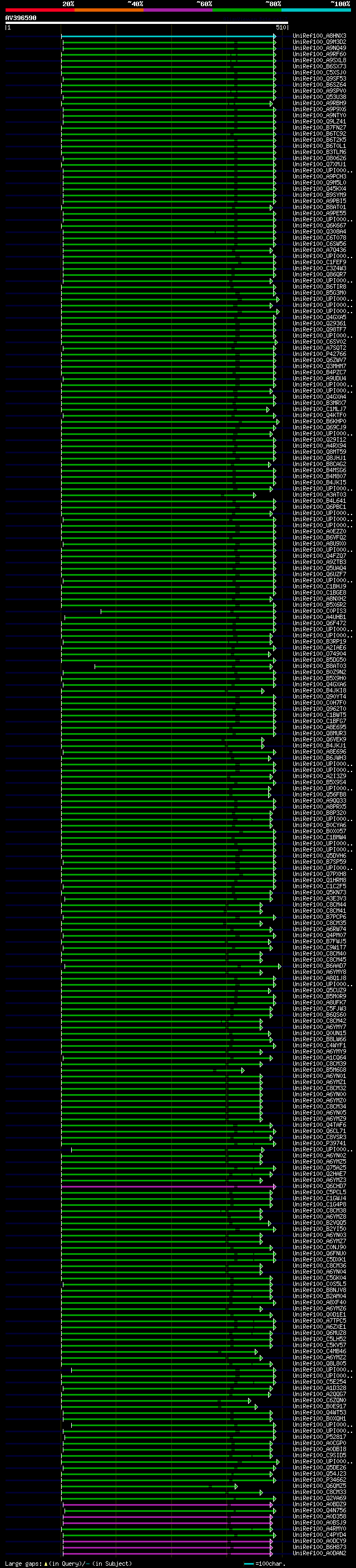Click hit label UniRef100_B6H873

pos(319,1547)
